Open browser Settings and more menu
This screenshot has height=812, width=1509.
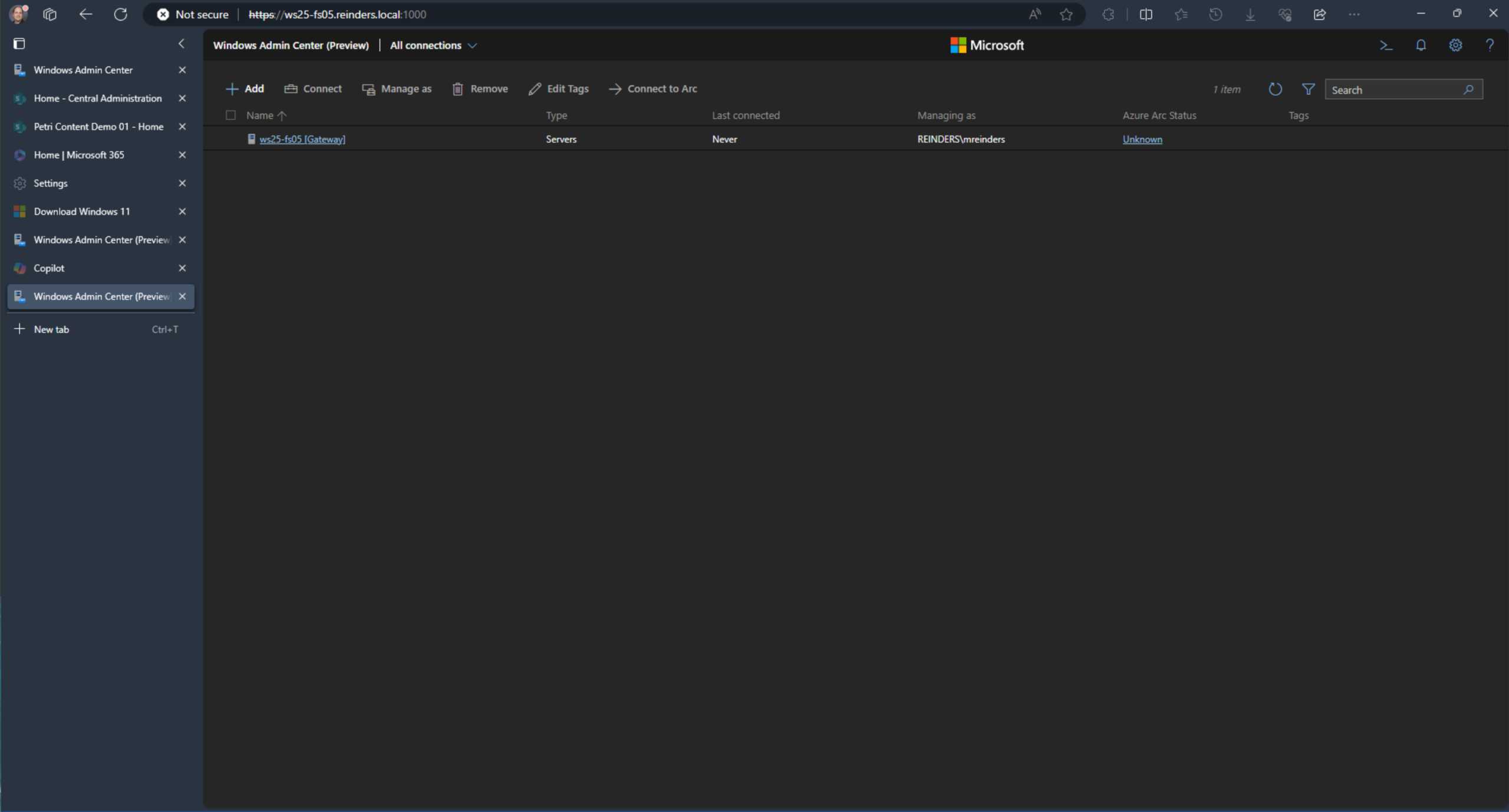click(1354, 14)
